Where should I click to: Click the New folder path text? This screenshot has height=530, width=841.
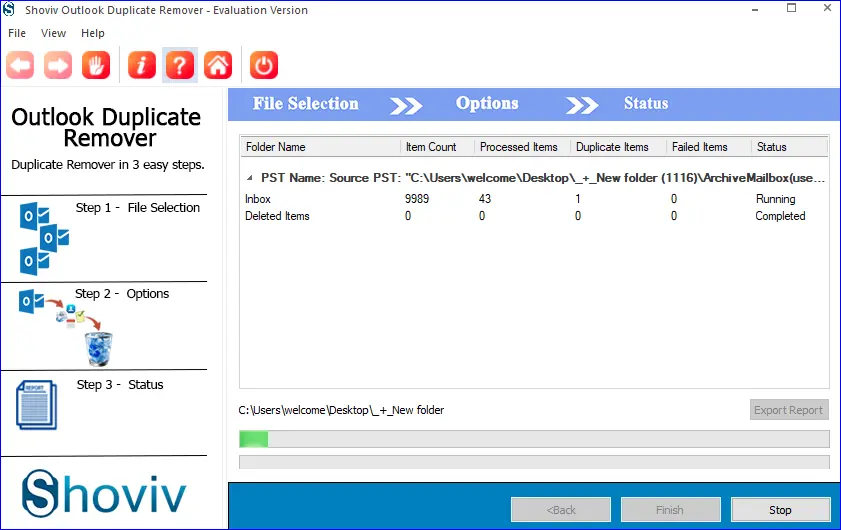point(341,410)
